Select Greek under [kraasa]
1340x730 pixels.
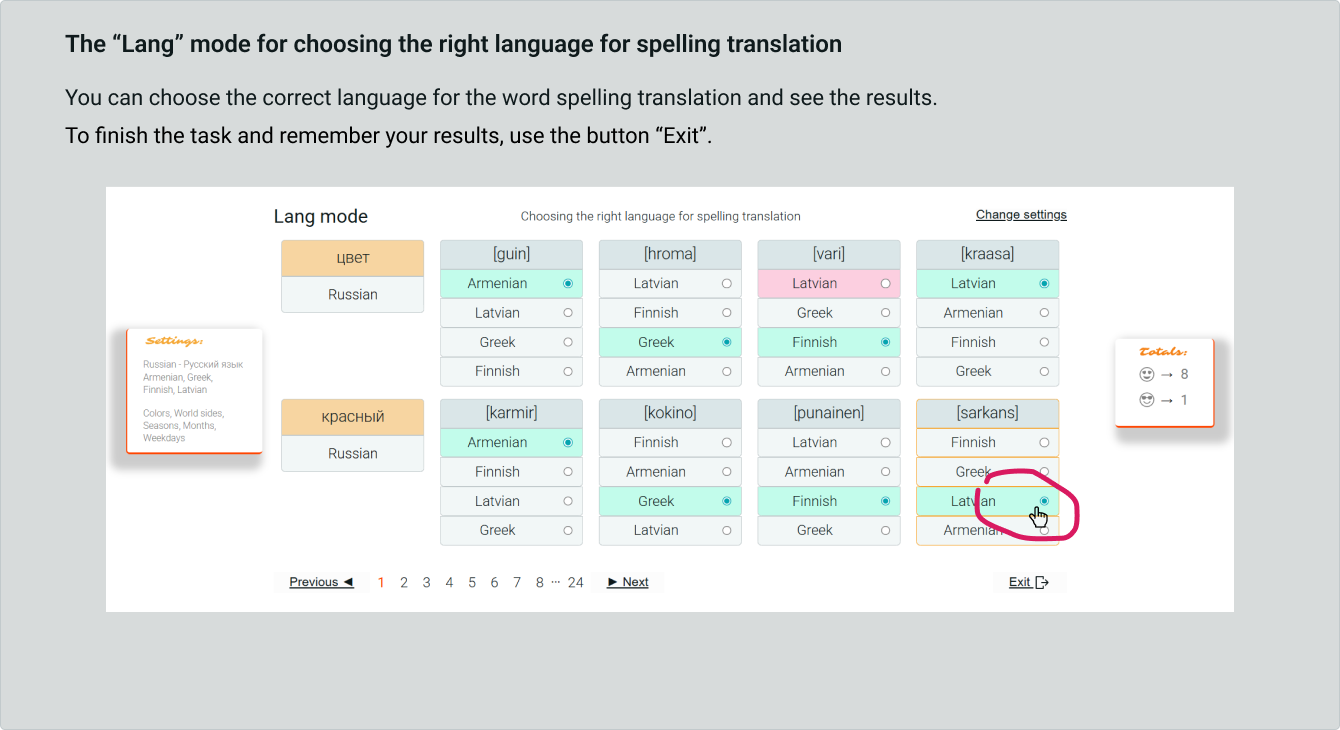coord(987,371)
